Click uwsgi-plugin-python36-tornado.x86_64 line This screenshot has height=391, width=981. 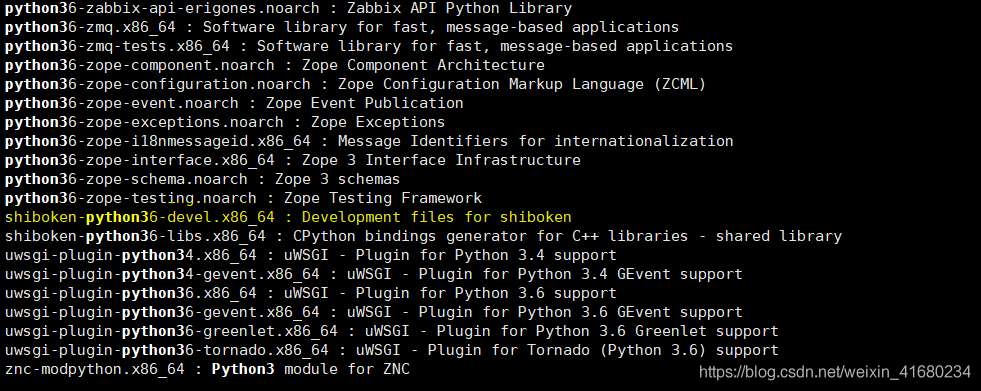(392, 350)
